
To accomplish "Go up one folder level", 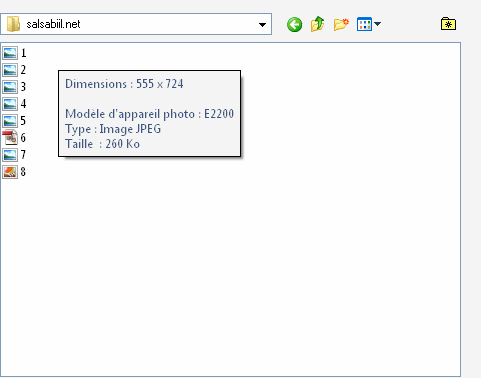I will [317, 24].
